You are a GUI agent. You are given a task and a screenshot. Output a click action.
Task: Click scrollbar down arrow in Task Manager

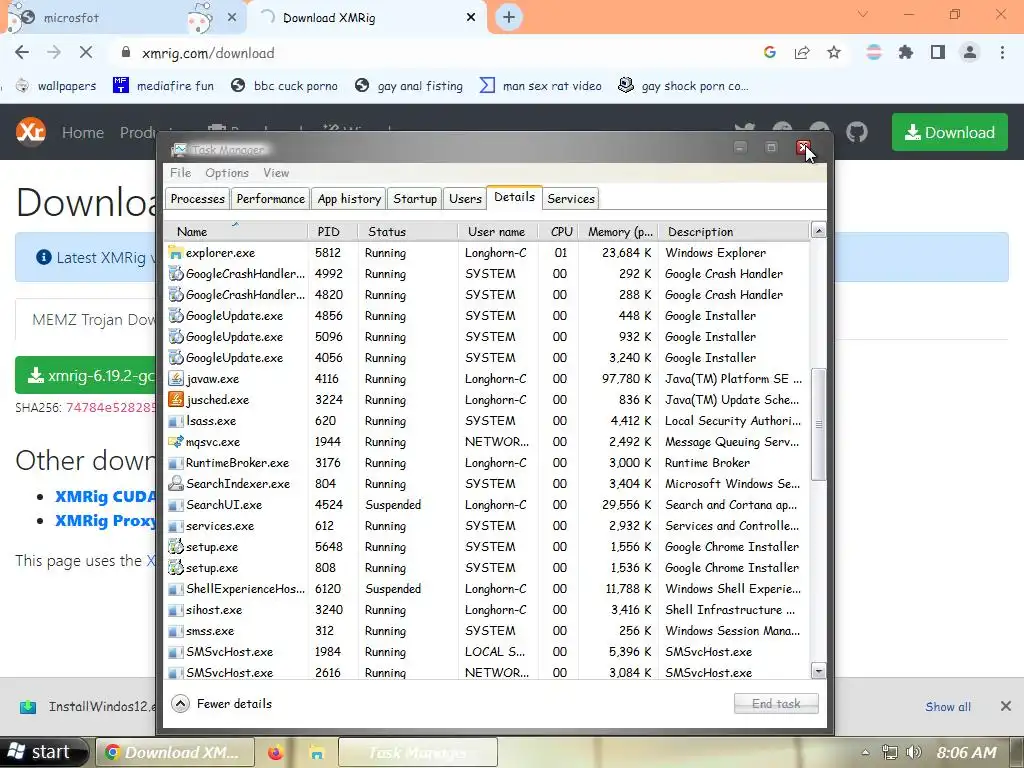[x=818, y=670]
